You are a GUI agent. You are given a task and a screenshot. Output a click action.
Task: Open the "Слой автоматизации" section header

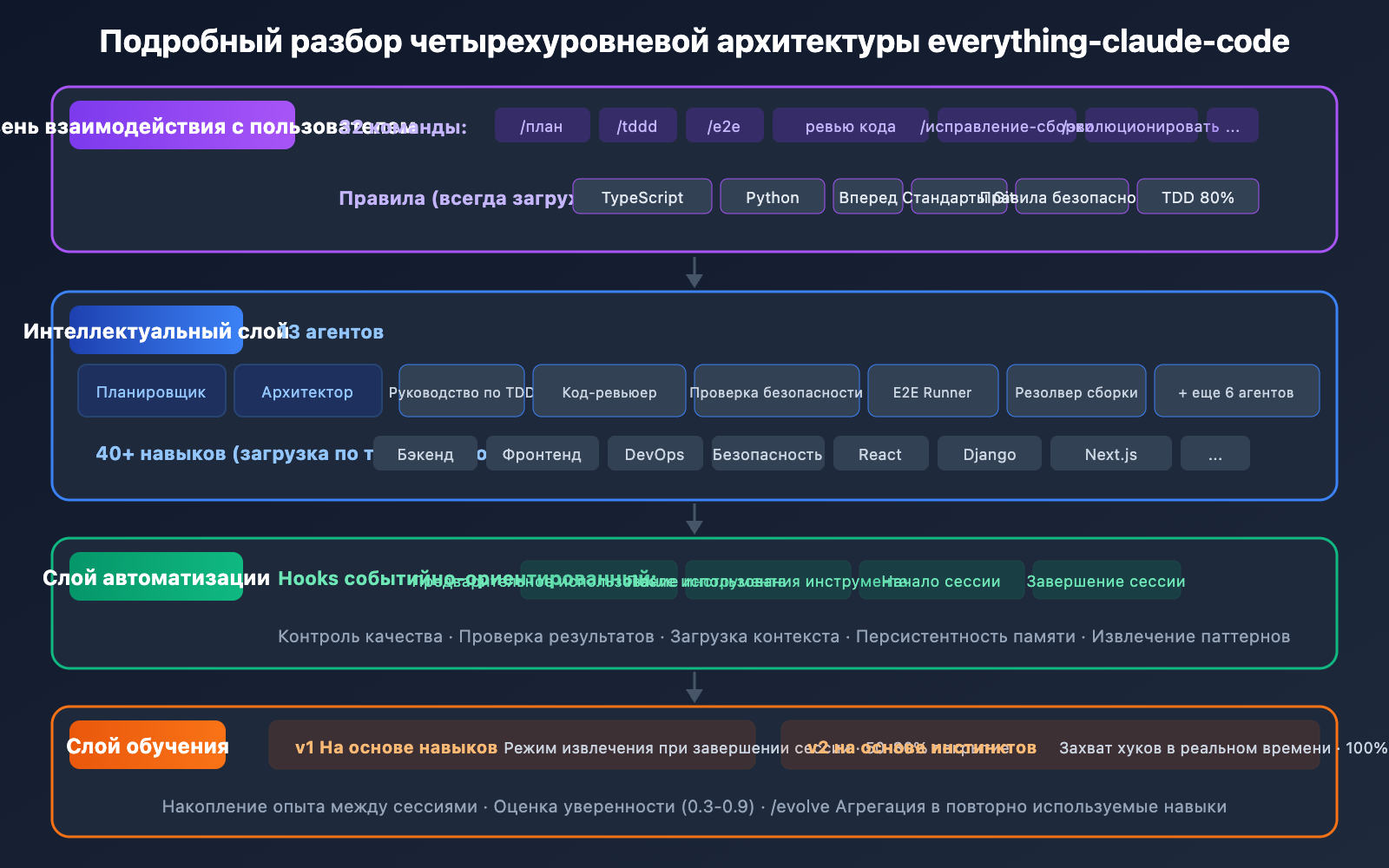point(155,576)
